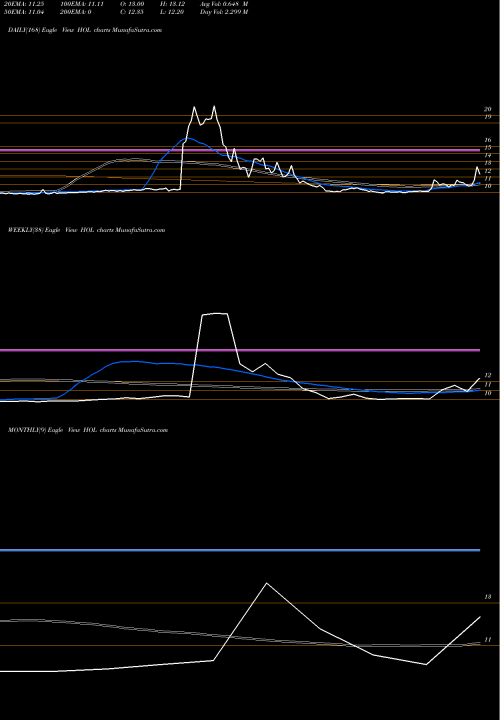Click the 10 price label on the daily chart
This screenshot has width=500, height=720.
tap(488, 186)
